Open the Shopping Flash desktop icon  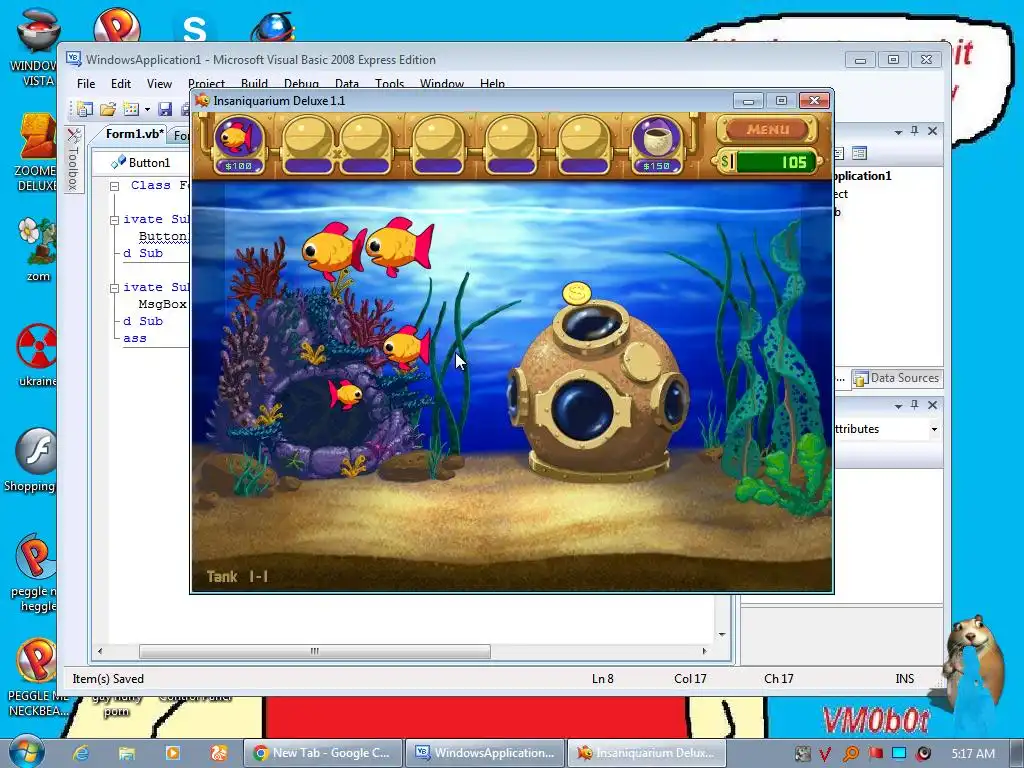pyautogui.click(x=31, y=459)
